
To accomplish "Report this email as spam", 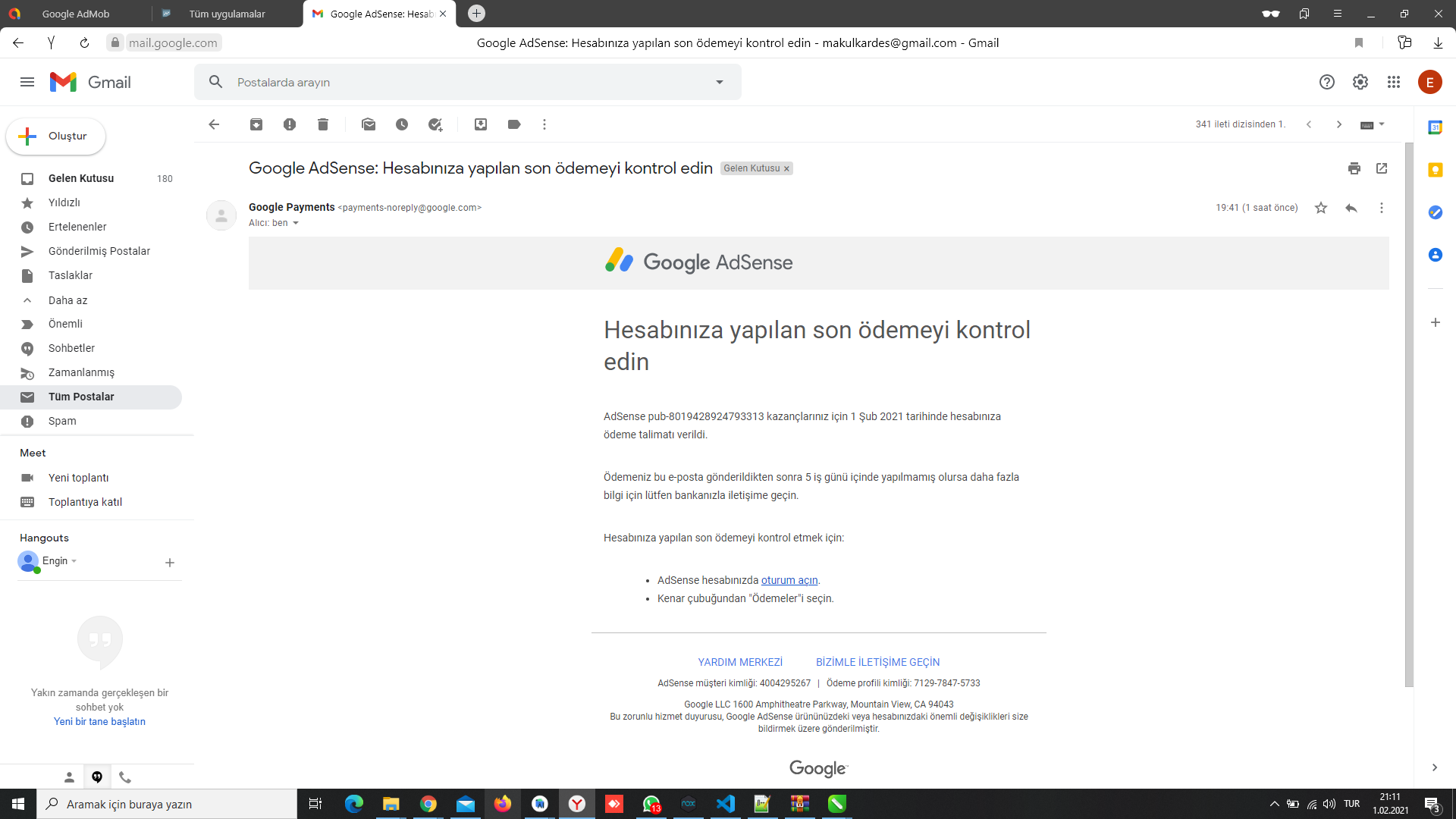I will (x=290, y=124).
